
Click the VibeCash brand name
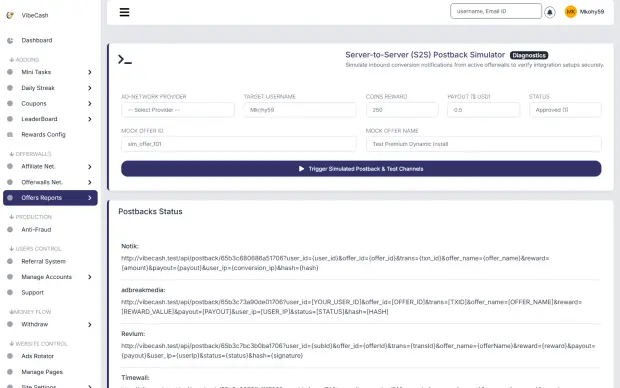click(x=35, y=15)
